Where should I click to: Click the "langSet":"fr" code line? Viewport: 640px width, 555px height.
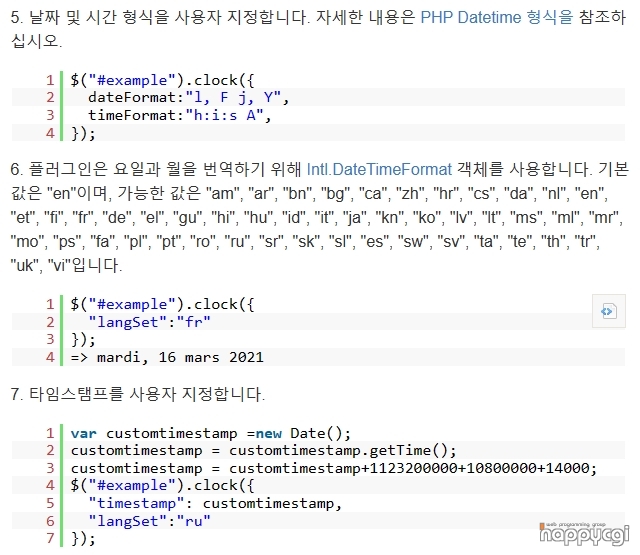[x=149, y=322]
